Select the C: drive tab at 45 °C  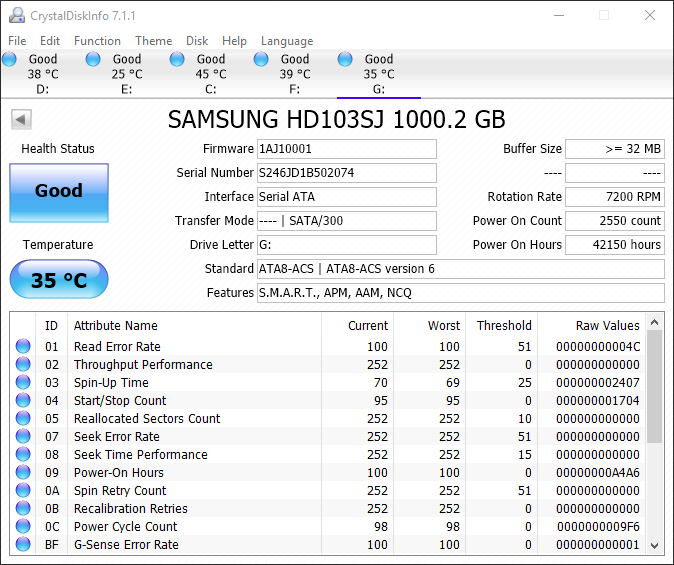pyautogui.click(x=211, y=74)
